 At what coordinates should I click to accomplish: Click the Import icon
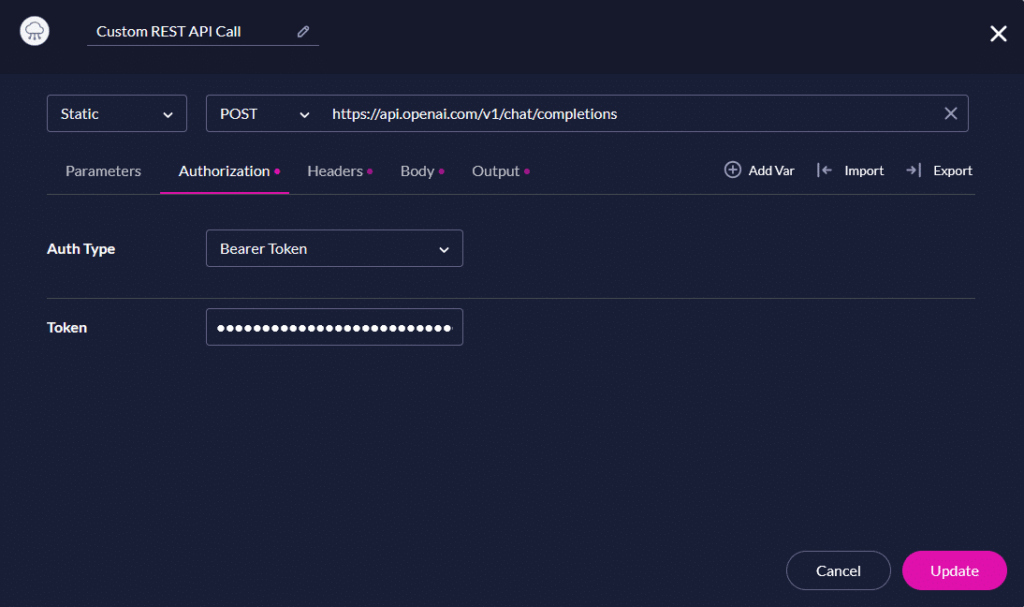[827, 170]
